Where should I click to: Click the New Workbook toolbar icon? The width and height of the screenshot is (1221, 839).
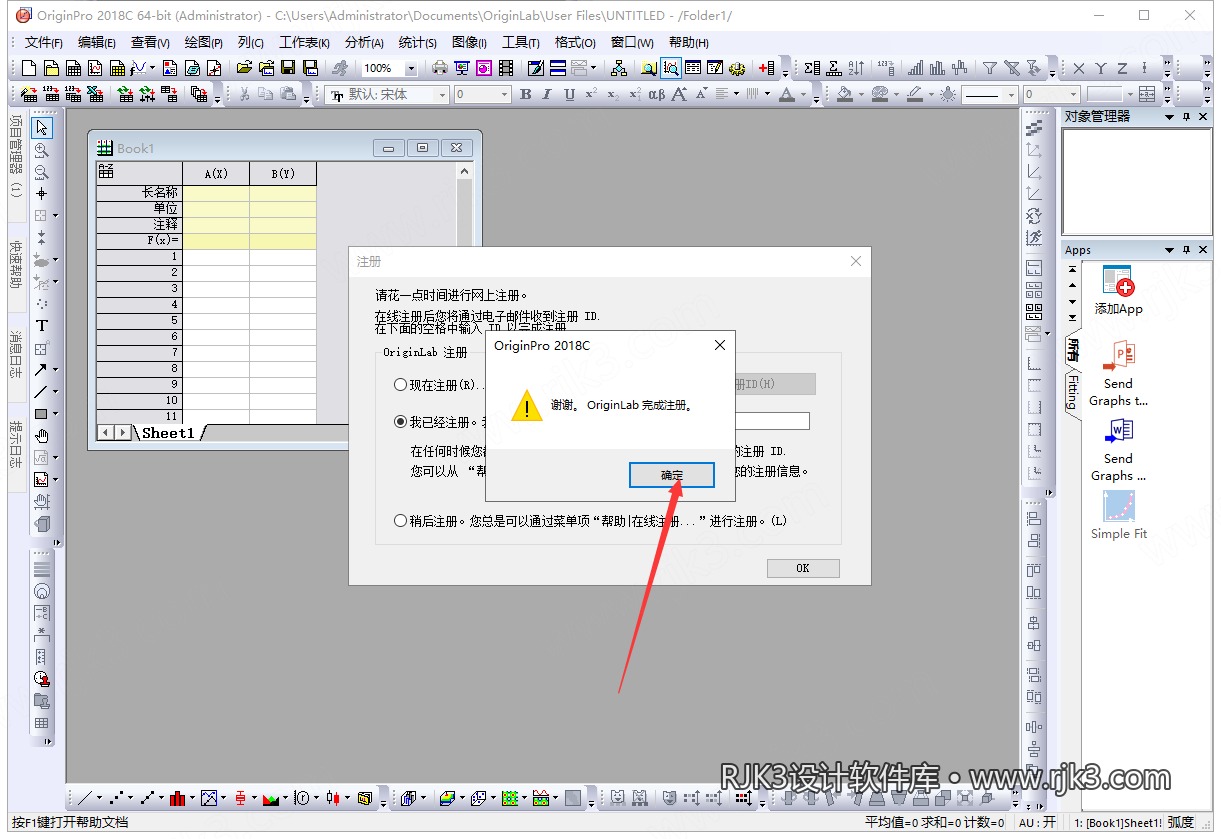click(x=73, y=68)
